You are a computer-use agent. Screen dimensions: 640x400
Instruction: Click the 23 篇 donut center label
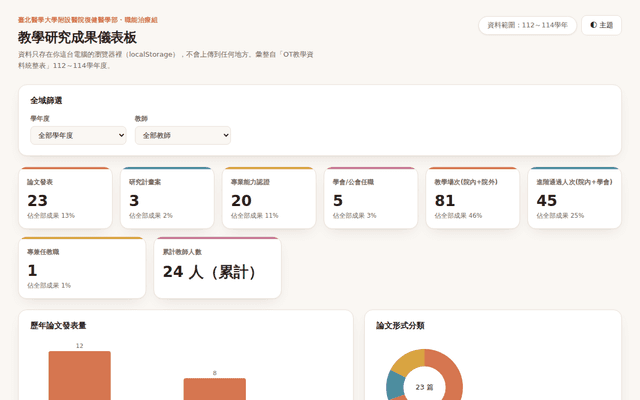click(x=424, y=387)
